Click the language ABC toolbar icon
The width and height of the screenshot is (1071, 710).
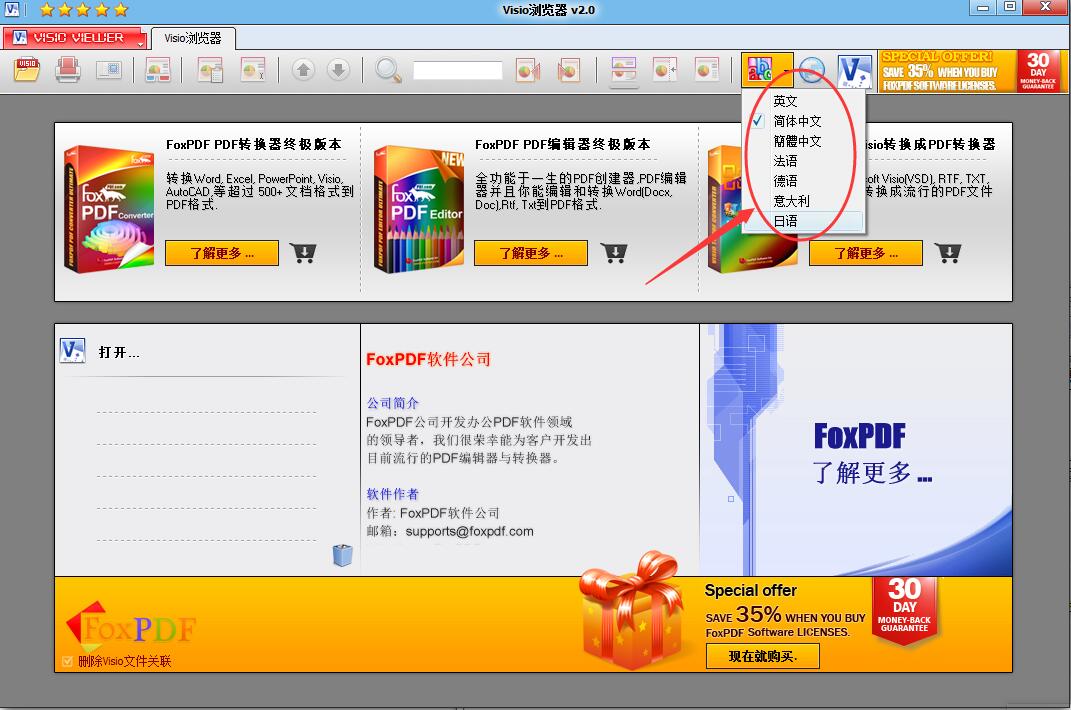point(766,70)
